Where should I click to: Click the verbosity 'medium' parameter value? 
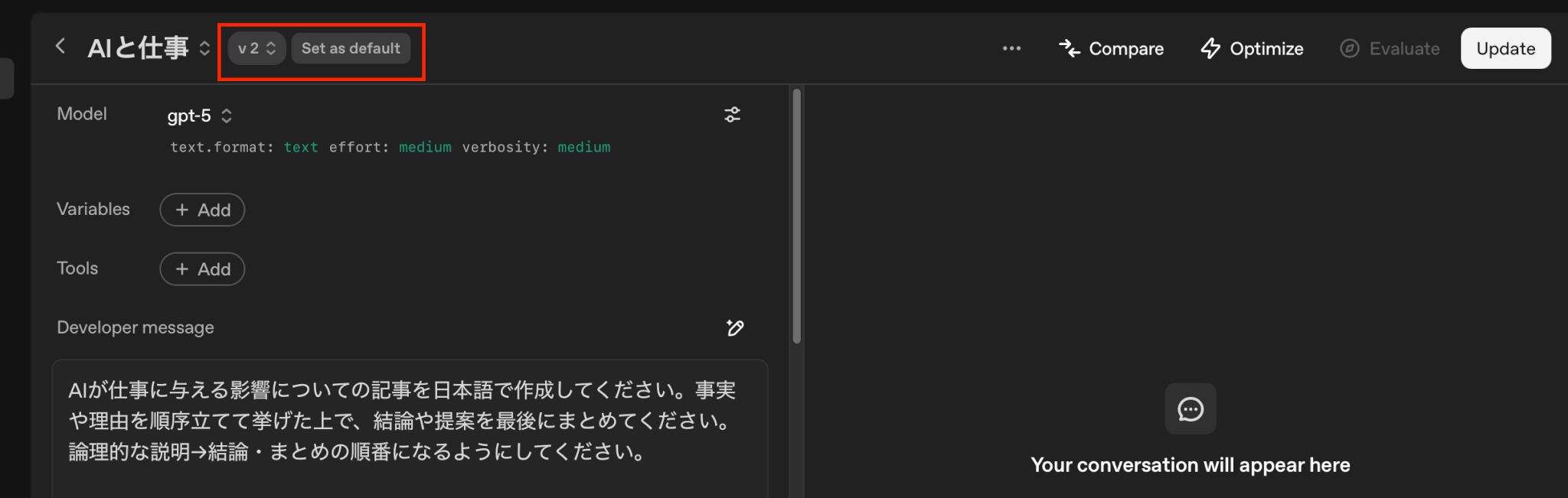[x=583, y=147]
